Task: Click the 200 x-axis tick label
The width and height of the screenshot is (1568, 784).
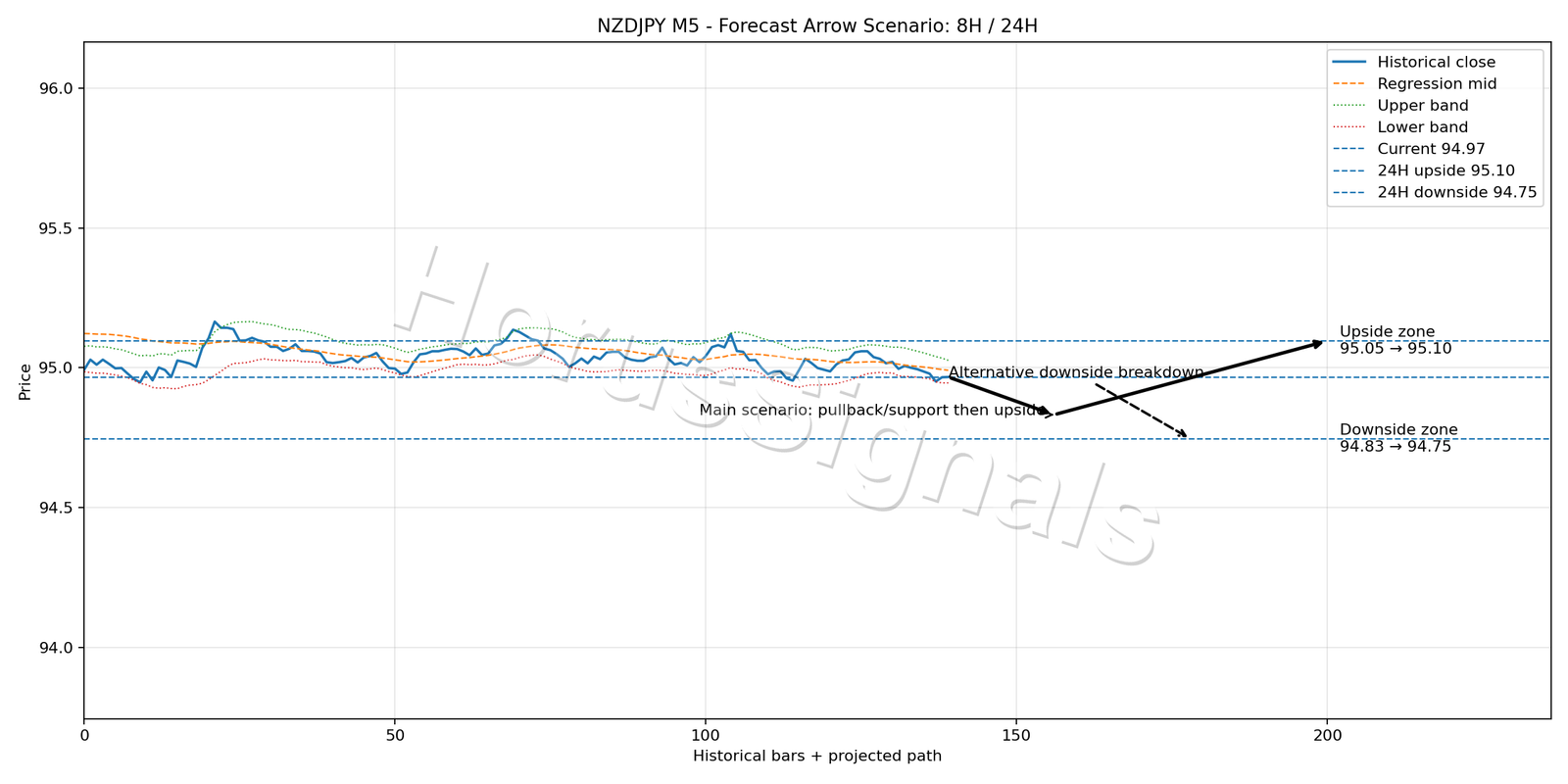Action: pos(1326,734)
